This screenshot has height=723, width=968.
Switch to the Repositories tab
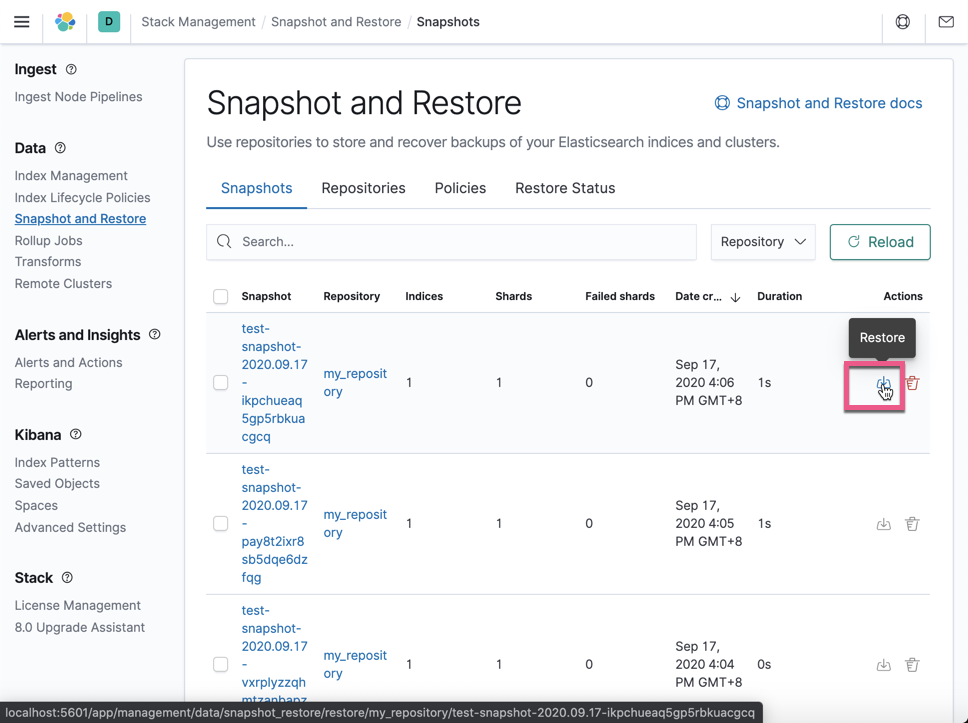click(x=361, y=188)
